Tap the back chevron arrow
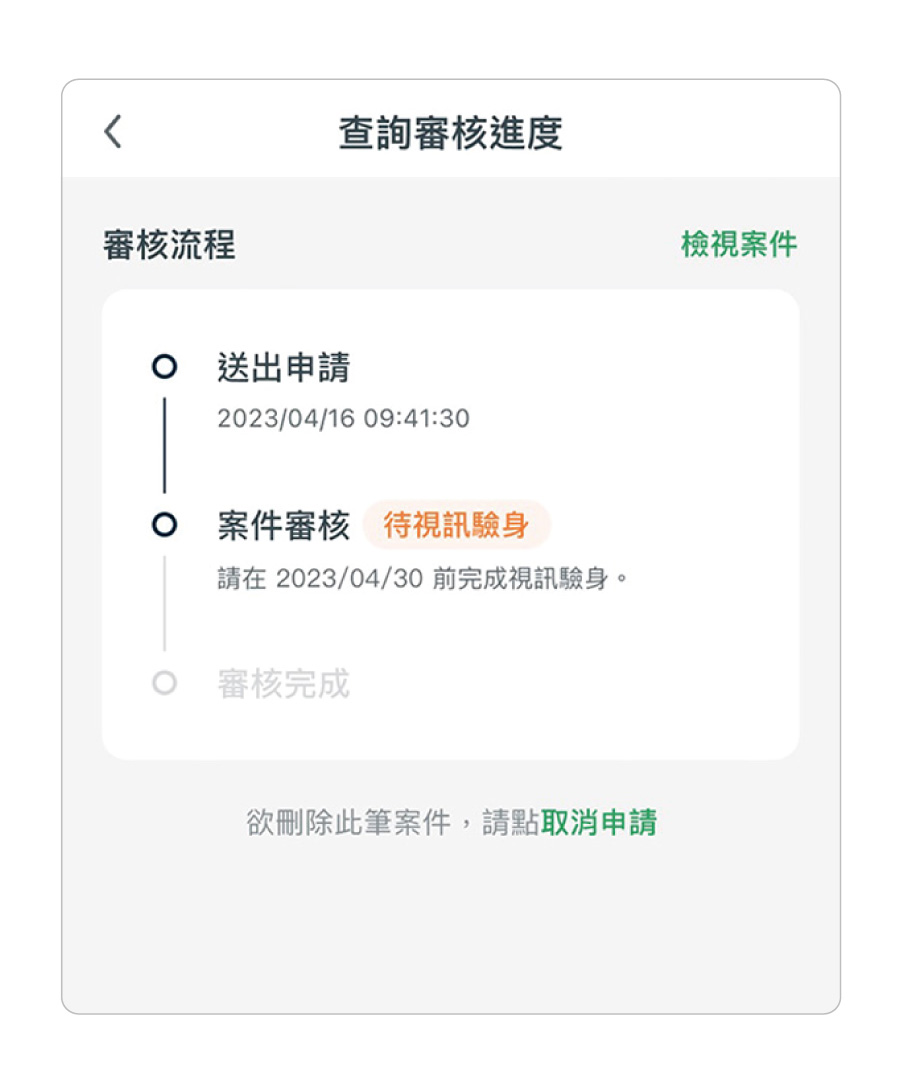This screenshot has height=1092, width=900. tap(113, 132)
